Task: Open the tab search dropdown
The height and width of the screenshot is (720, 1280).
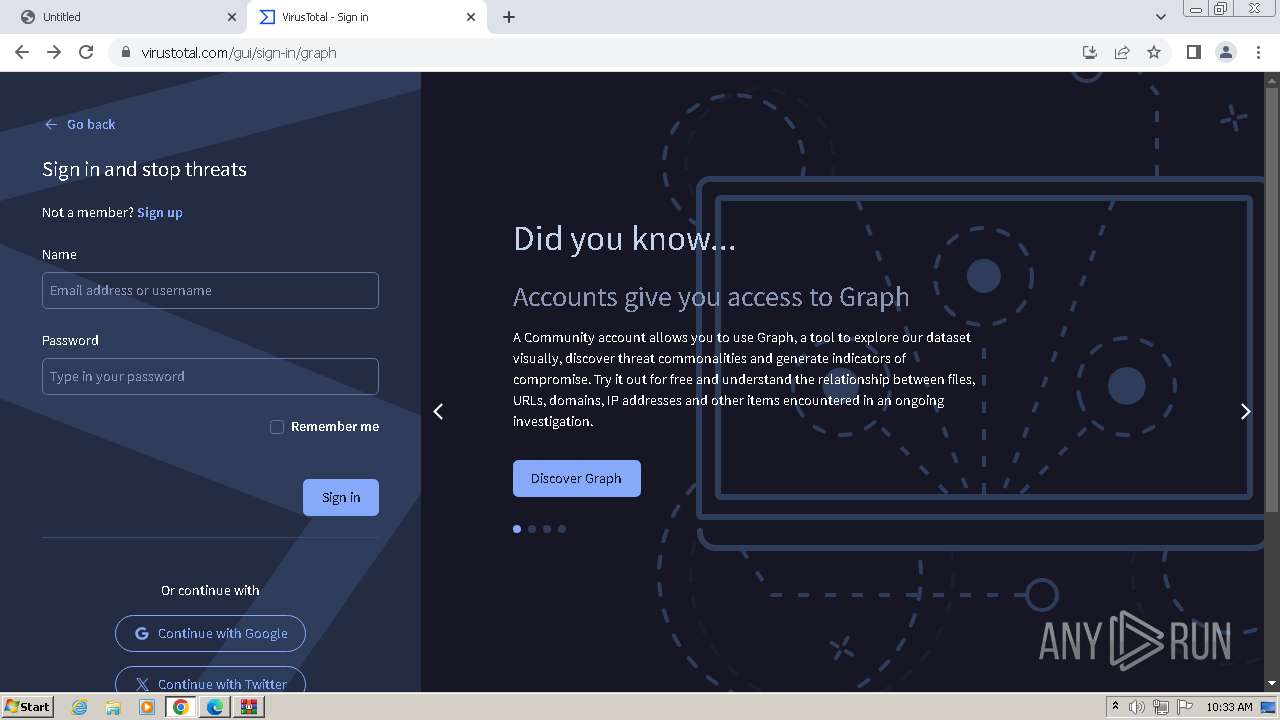Action: tap(1160, 17)
